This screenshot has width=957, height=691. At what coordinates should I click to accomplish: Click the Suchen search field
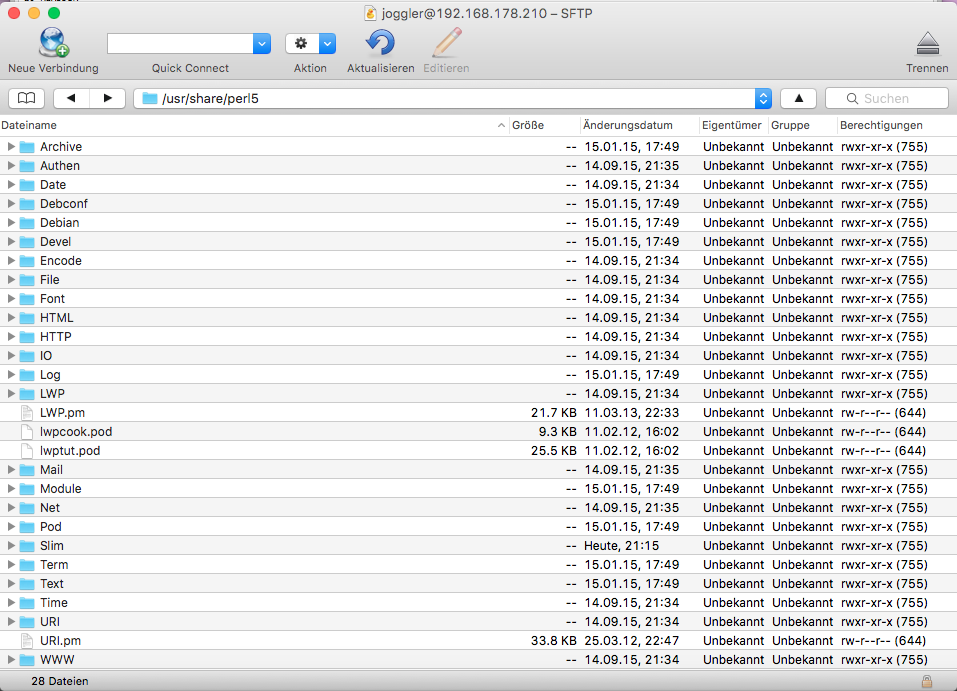point(887,98)
